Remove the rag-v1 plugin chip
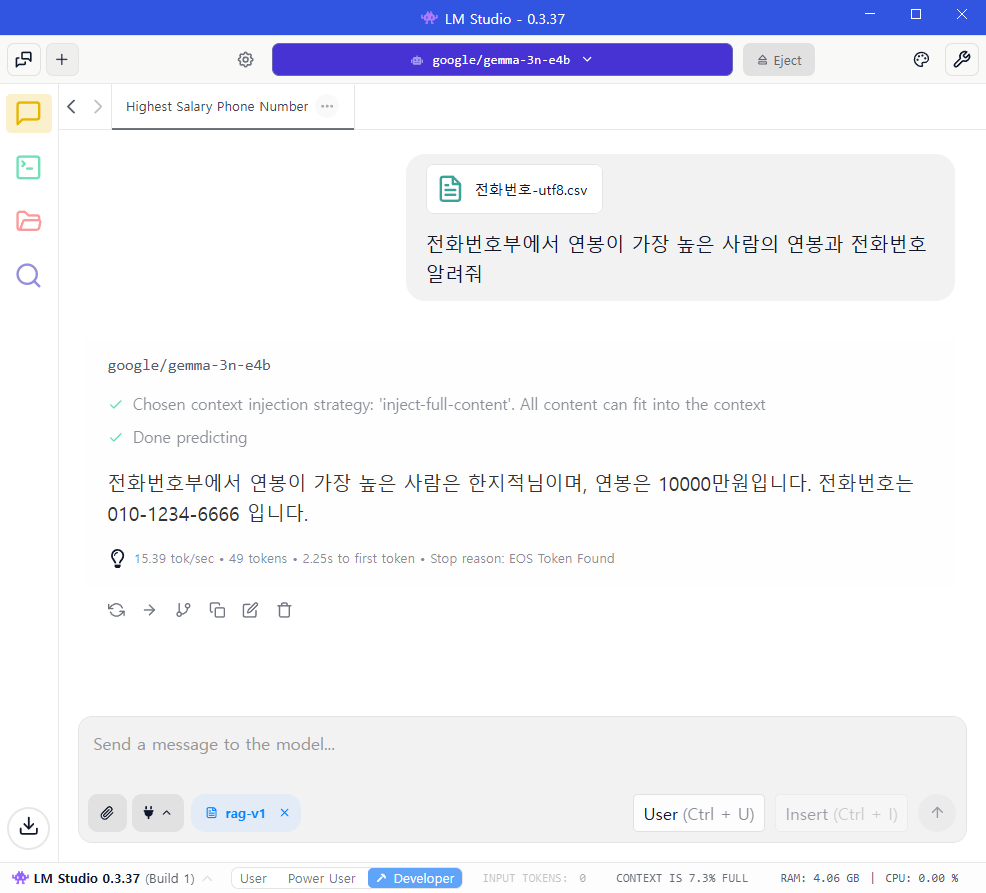This screenshot has height=893, width=986. point(284,813)
